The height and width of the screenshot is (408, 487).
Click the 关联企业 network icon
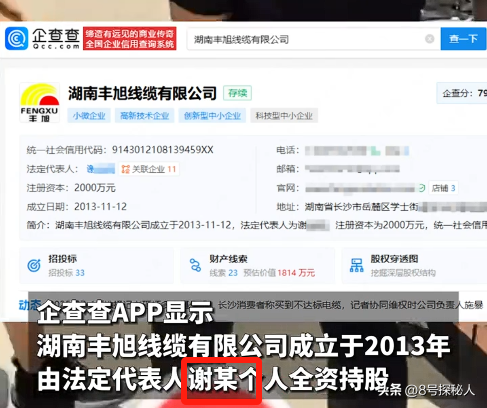coord(125,169)
